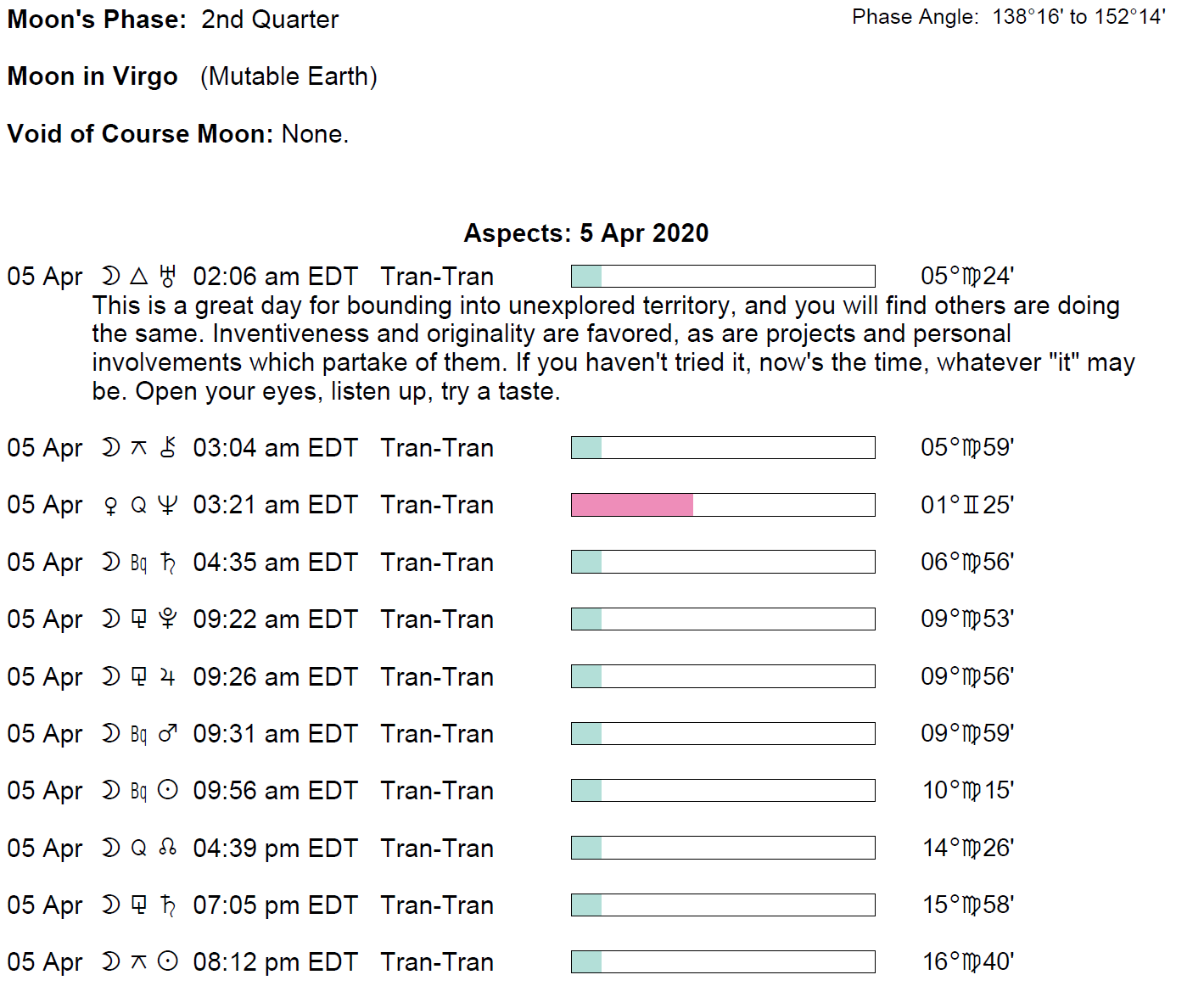Click the Saturn glyph in the 07:05 pm row
This screenshot has height=986, width=1204.
click(168, 905)
